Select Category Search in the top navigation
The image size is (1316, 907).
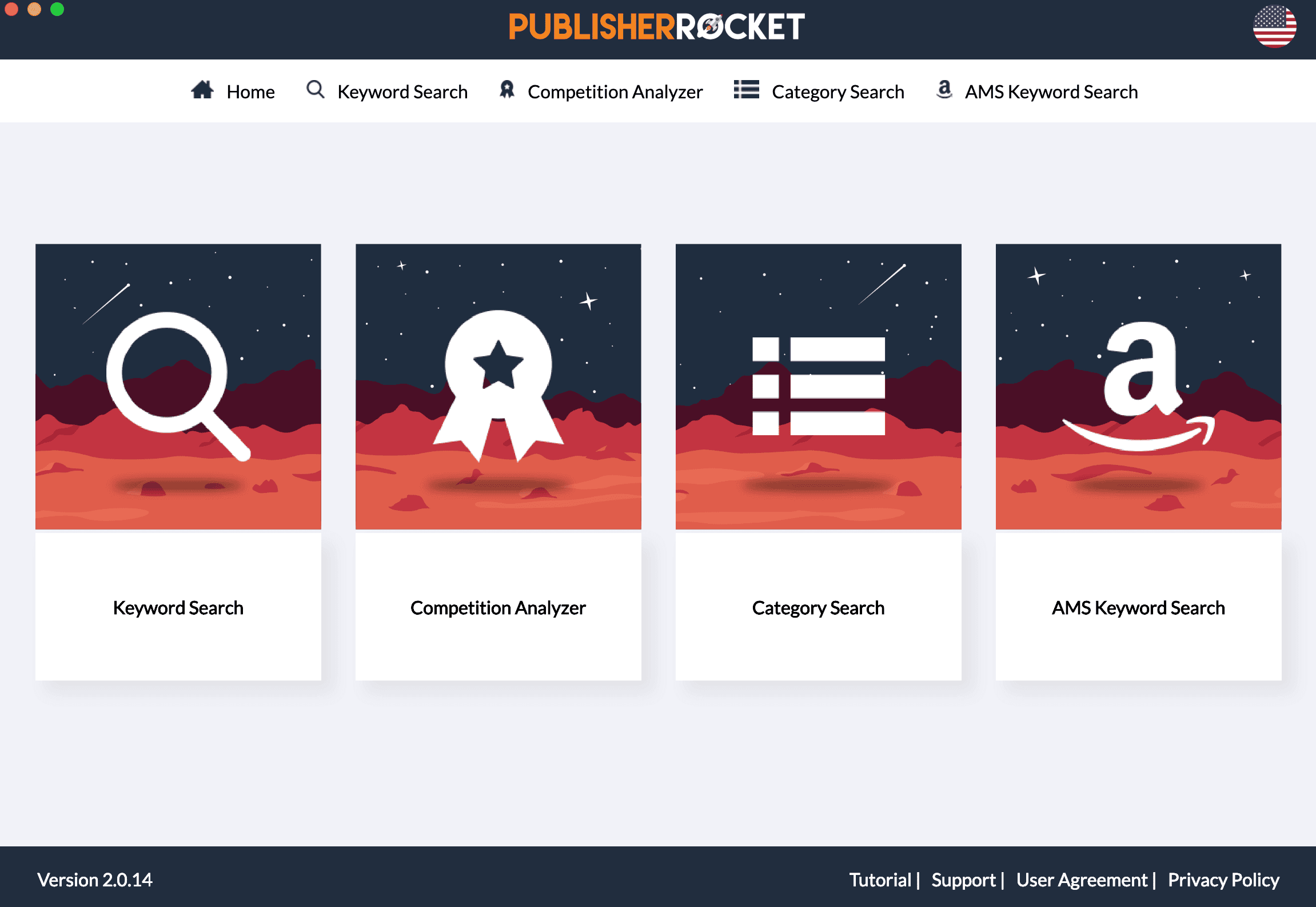tap(838, 92)
